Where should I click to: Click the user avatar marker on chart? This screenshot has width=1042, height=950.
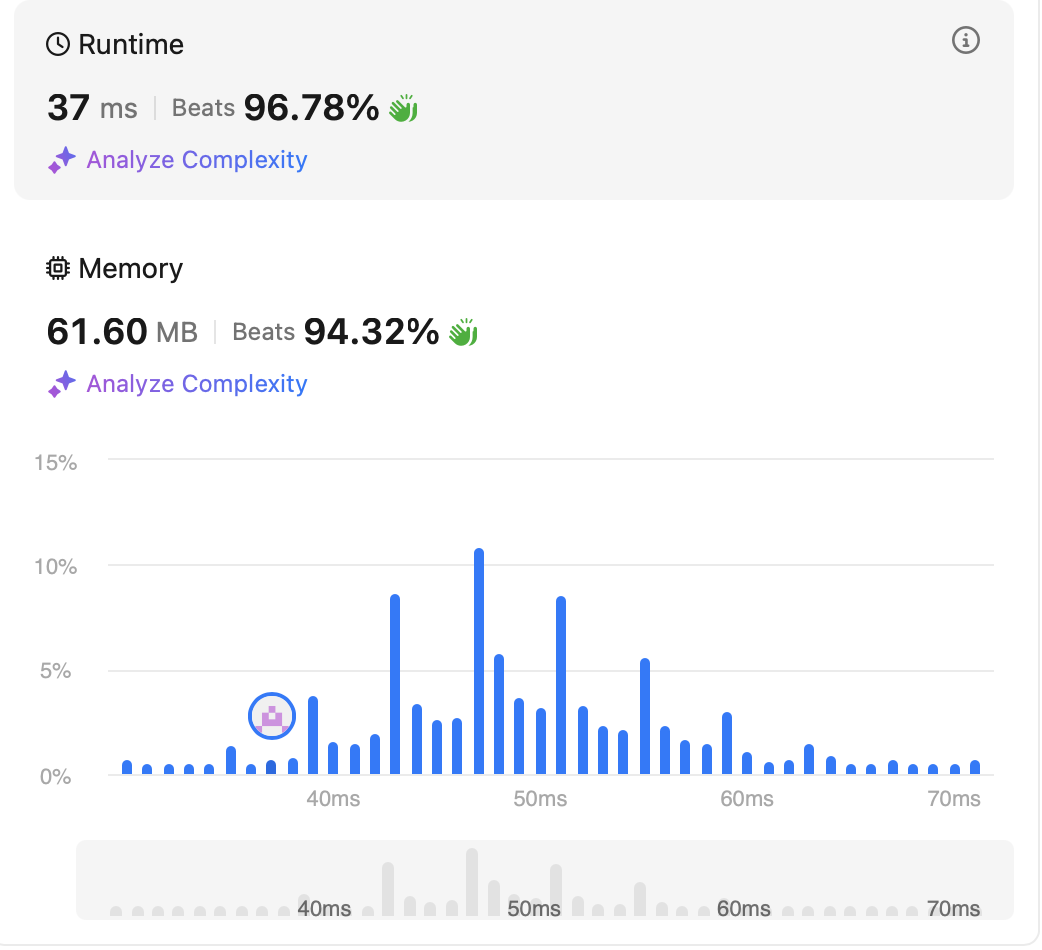point(272,716)
